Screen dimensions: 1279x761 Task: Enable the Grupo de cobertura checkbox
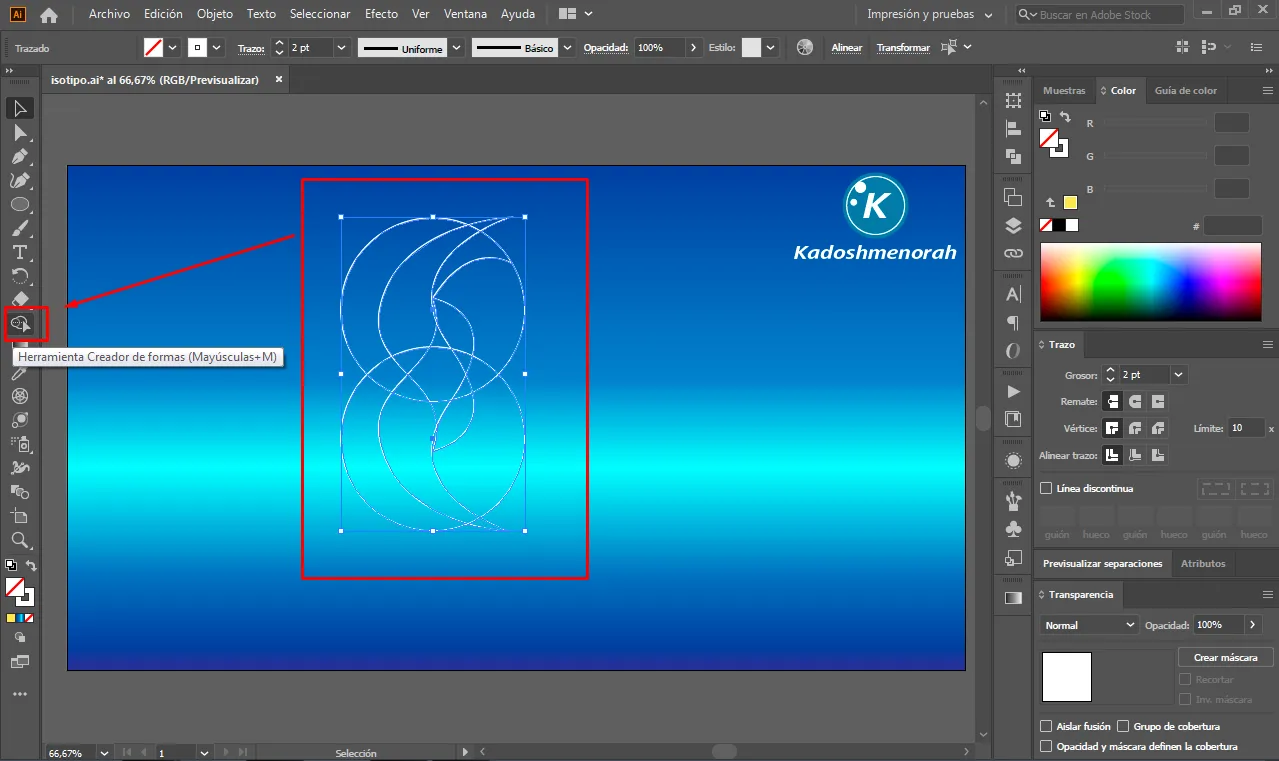point(1124,726)
